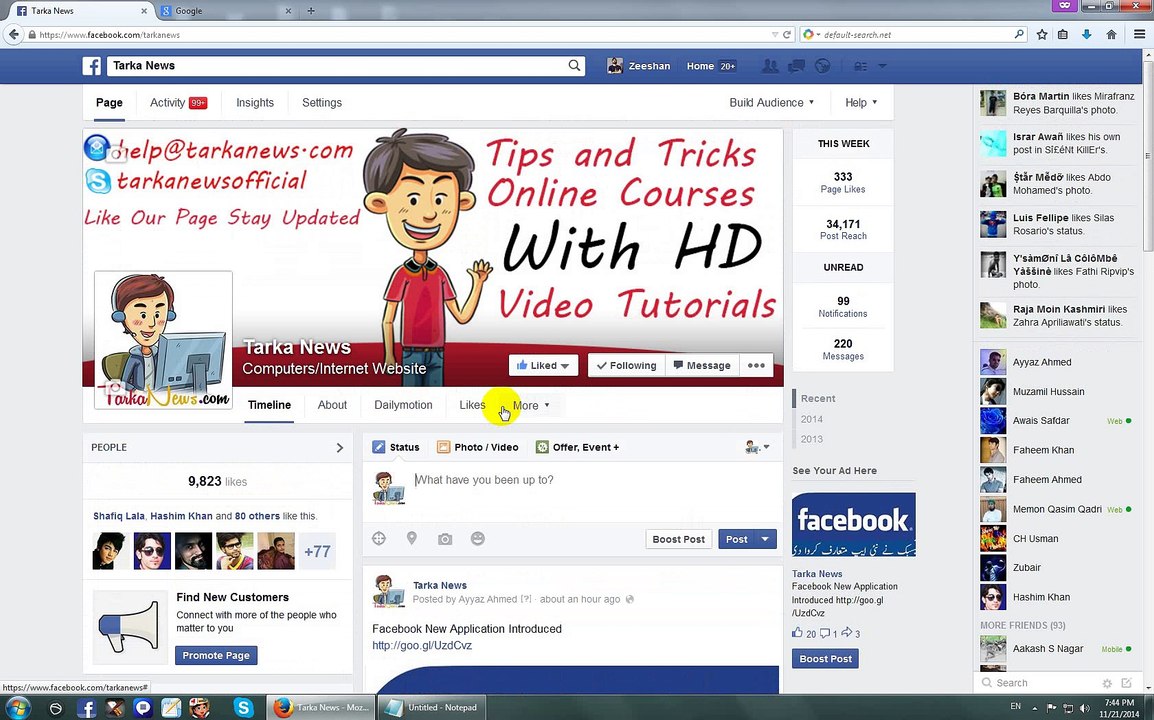Click the target audience crosshair icon in composer

379,539
